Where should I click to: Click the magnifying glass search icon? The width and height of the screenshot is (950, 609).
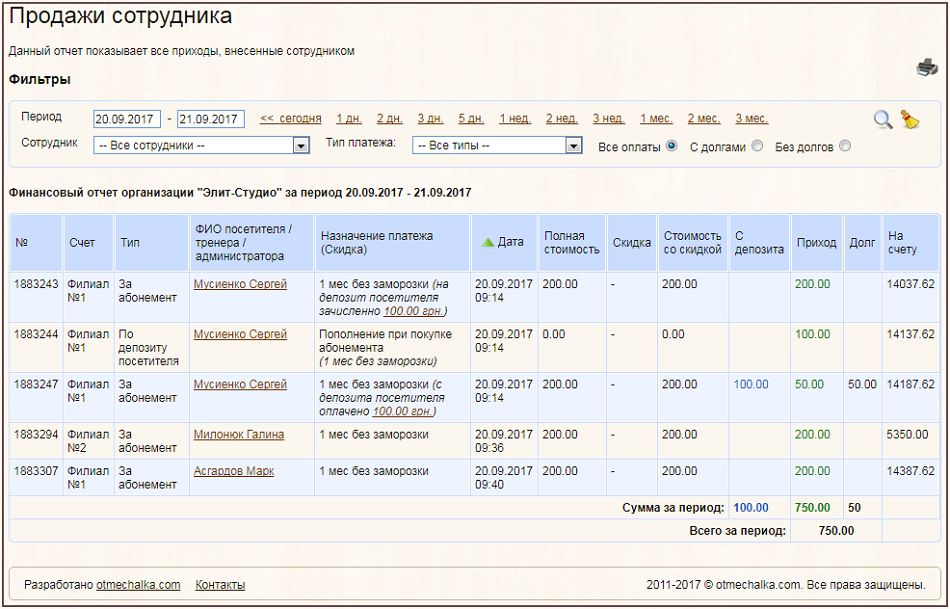pyautogui.click(x=883, y=120)
